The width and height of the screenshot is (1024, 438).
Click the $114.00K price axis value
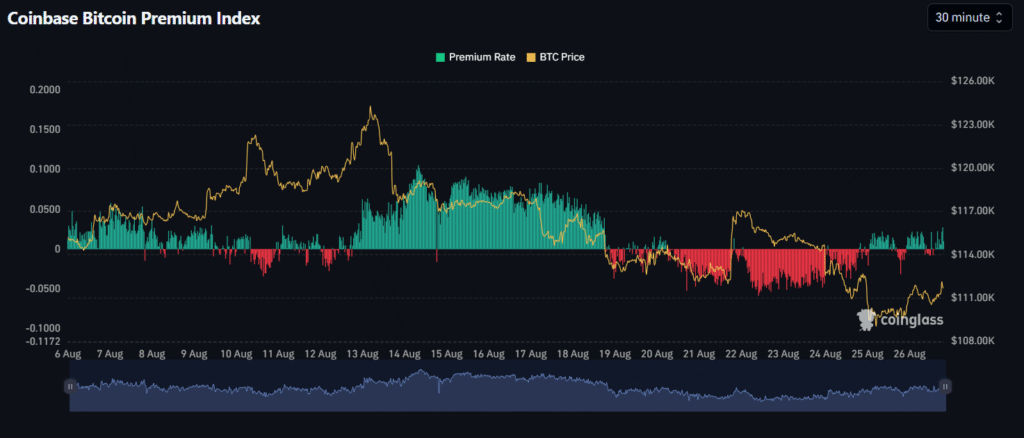point(972,254)
